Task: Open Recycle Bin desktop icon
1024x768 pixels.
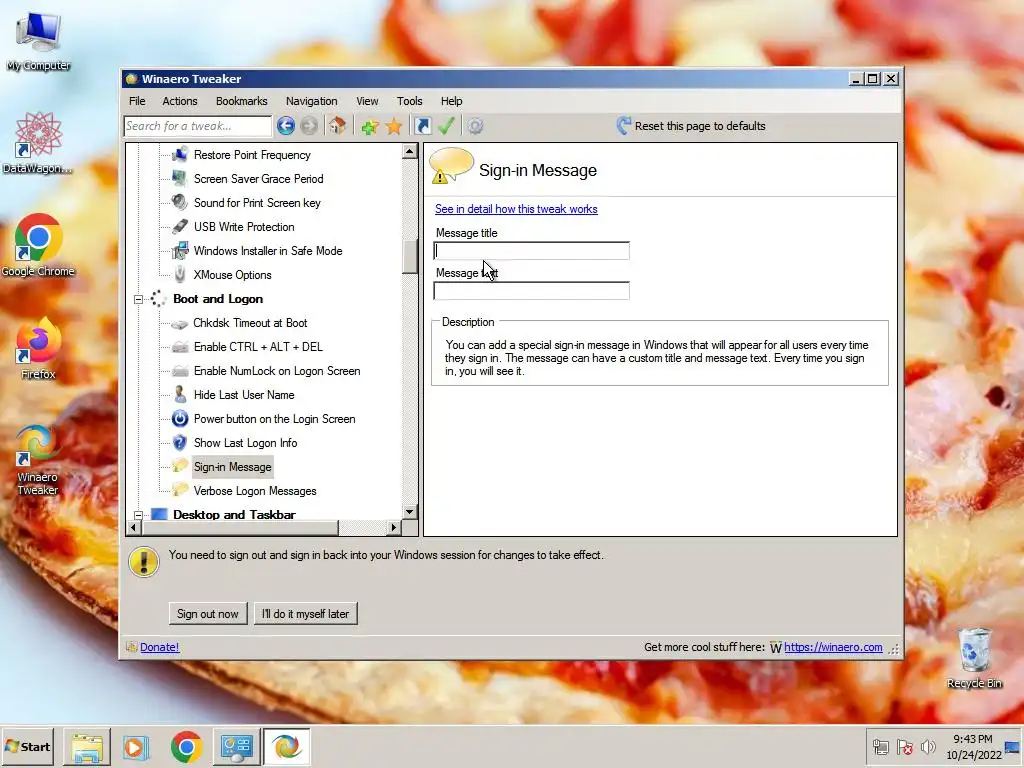Action: tap(974, 658)
